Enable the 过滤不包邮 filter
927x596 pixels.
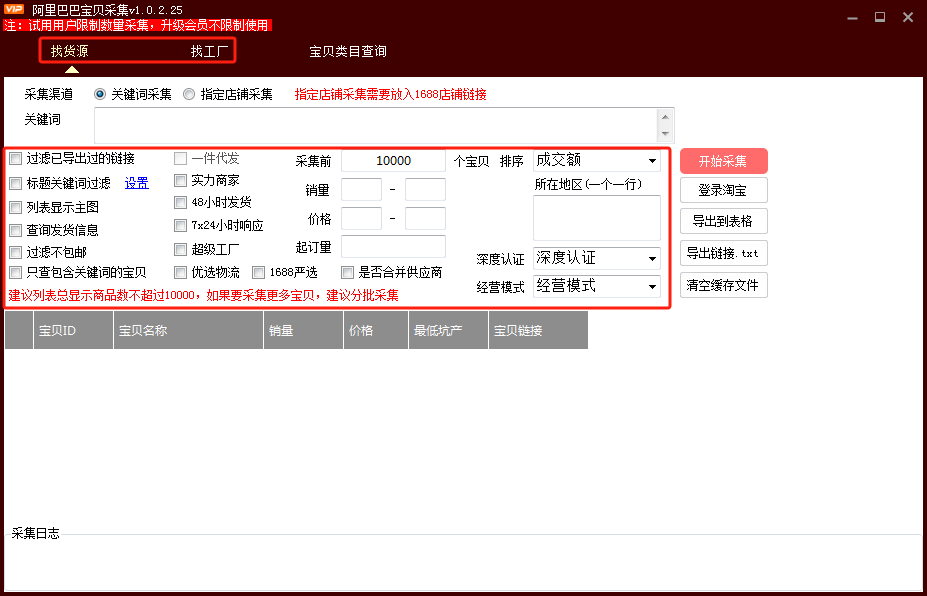(15, 249)
